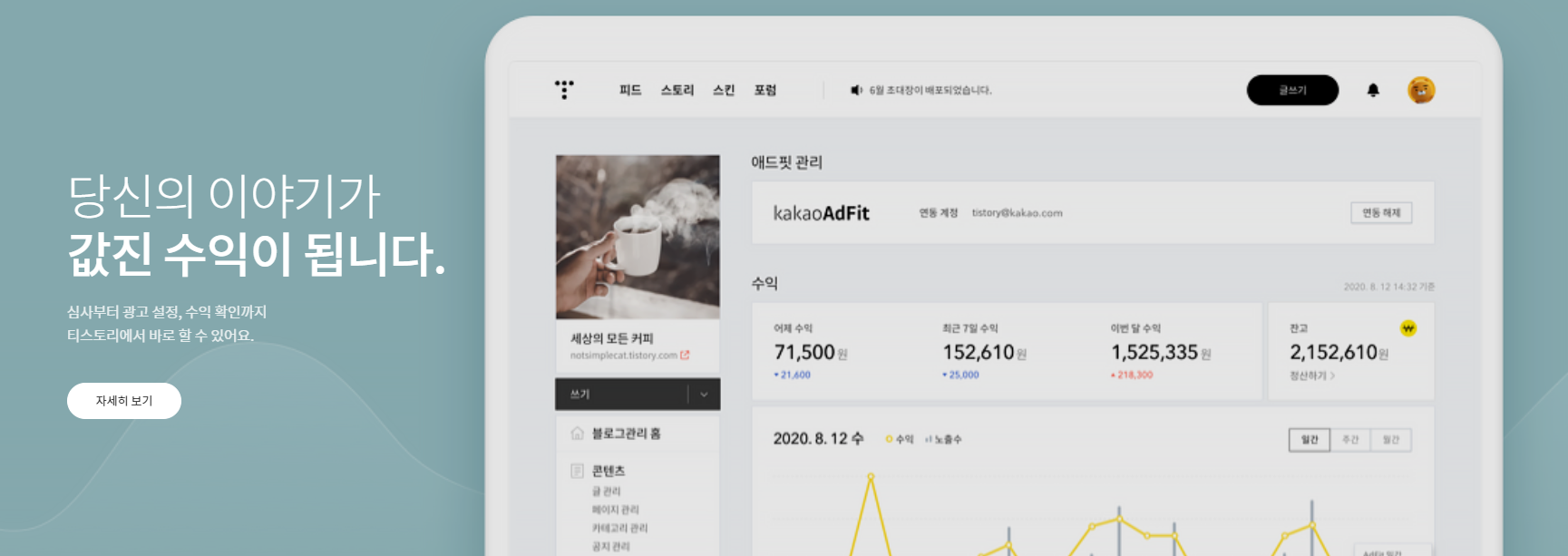The image size is (1568, 556).
Task: Click the highest yellow peak point on the chart
Action: tap(871, 476)
